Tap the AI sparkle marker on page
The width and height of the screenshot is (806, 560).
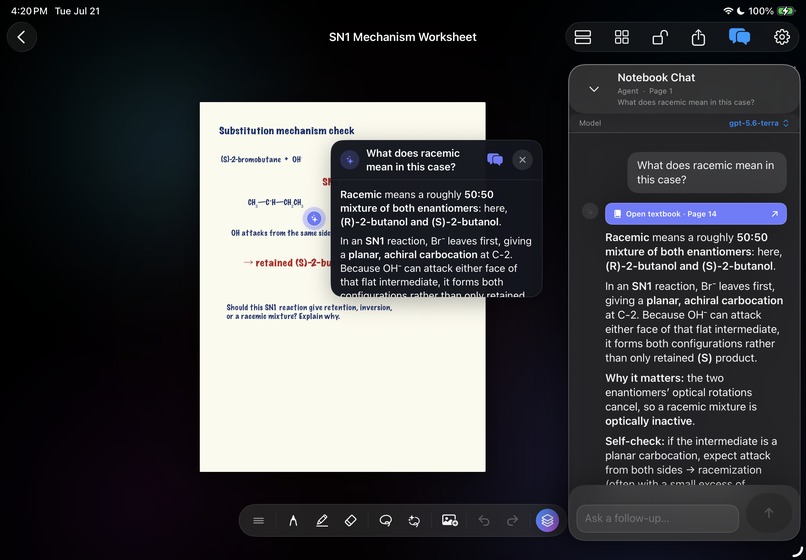[314, 219]
